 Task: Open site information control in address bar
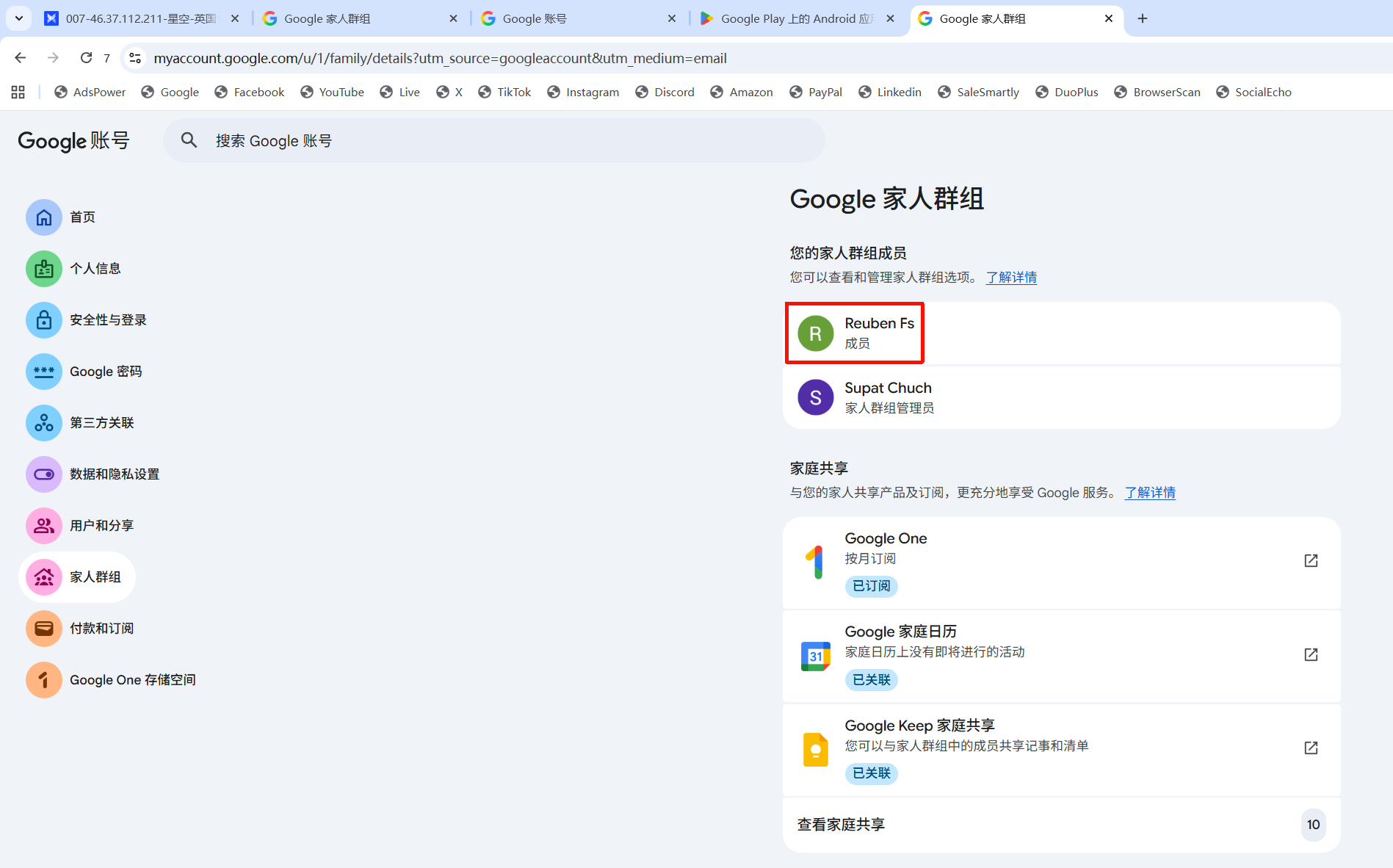point(135,58)
